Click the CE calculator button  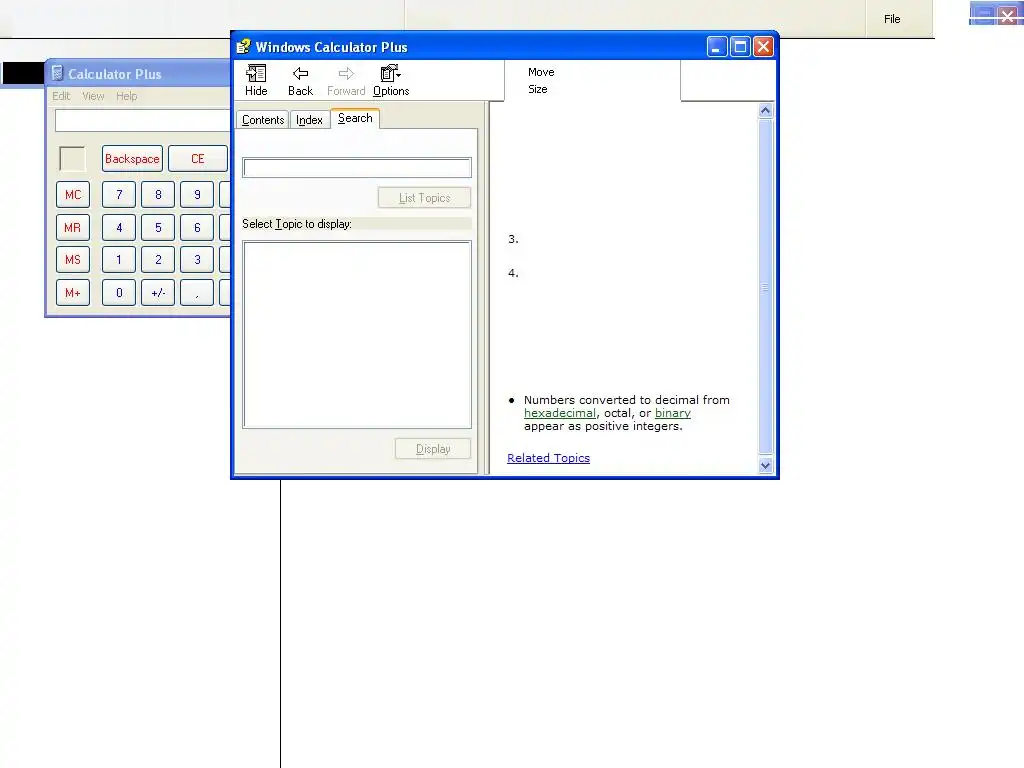coord(198,159)
